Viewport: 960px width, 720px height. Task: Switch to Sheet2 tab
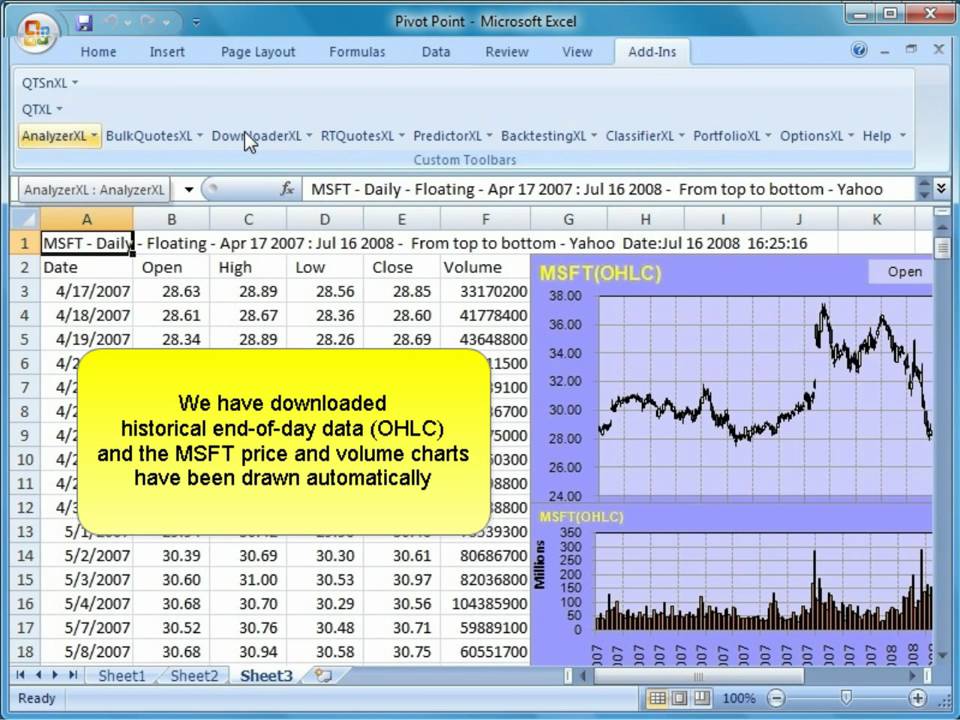click(194, 675)
